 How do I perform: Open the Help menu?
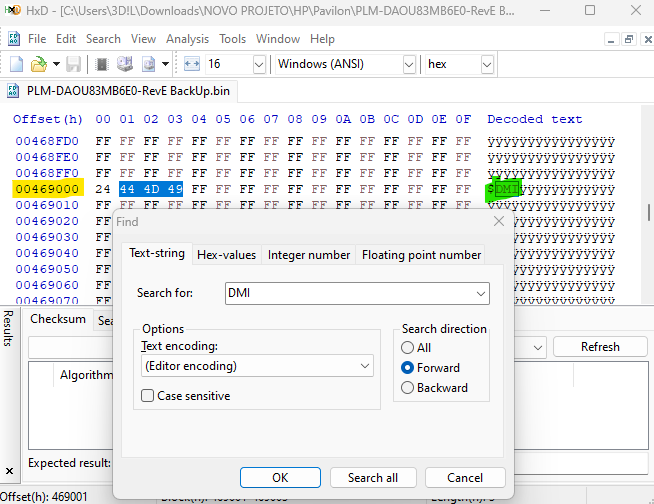(322, 39)
